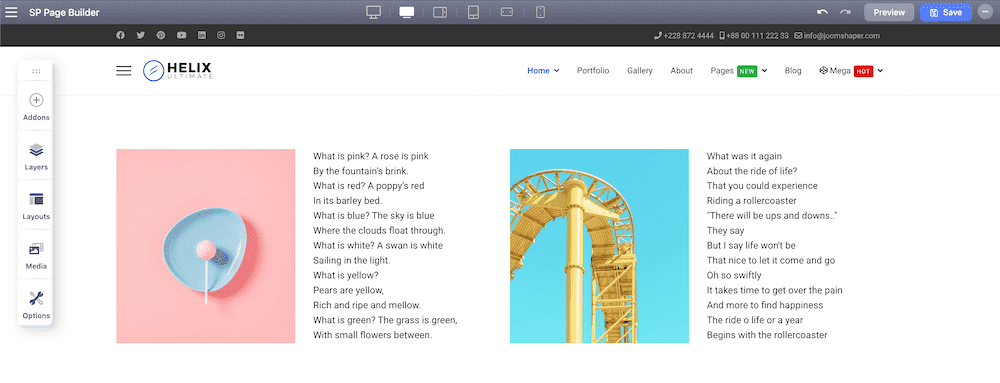Image resolution: width=1000 pixels, height=383 pixels.
Task: Grab the sidebar drag handle dots
Action: coord(36,71)
